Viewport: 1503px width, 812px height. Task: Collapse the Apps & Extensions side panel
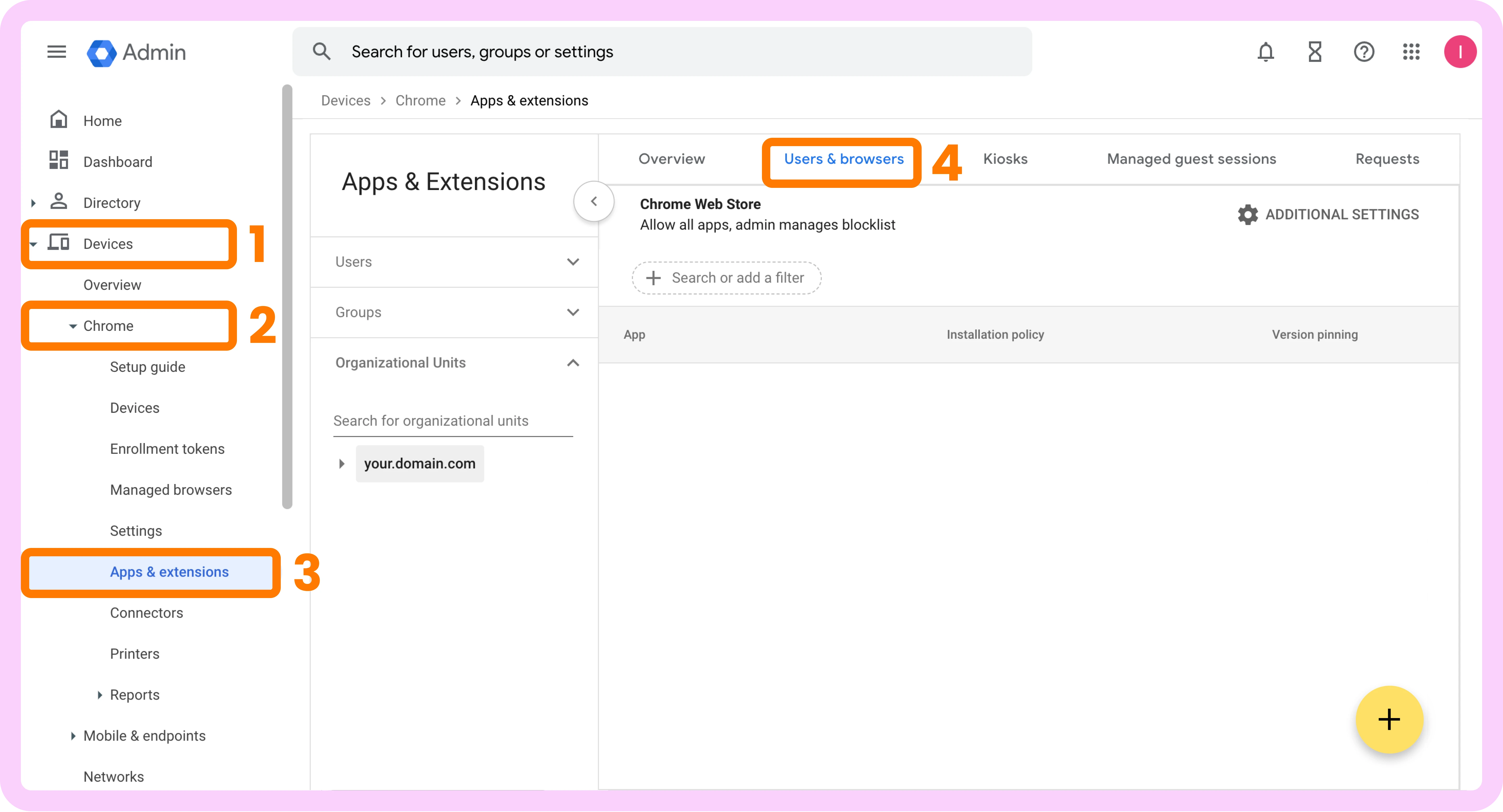[x=593, y=201]
